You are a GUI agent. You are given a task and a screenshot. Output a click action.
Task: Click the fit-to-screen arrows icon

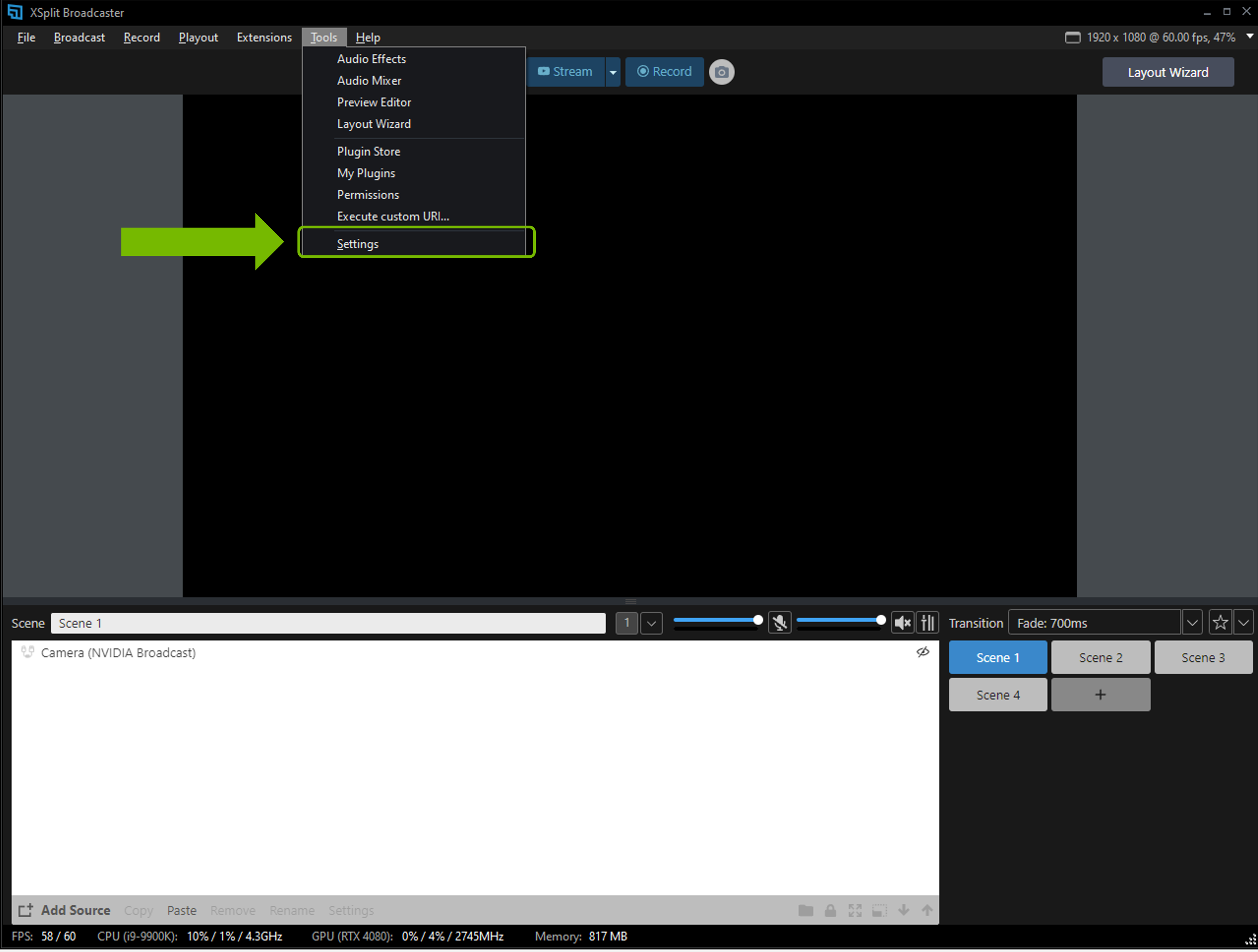pyautogui.click(x=854, y=910)
